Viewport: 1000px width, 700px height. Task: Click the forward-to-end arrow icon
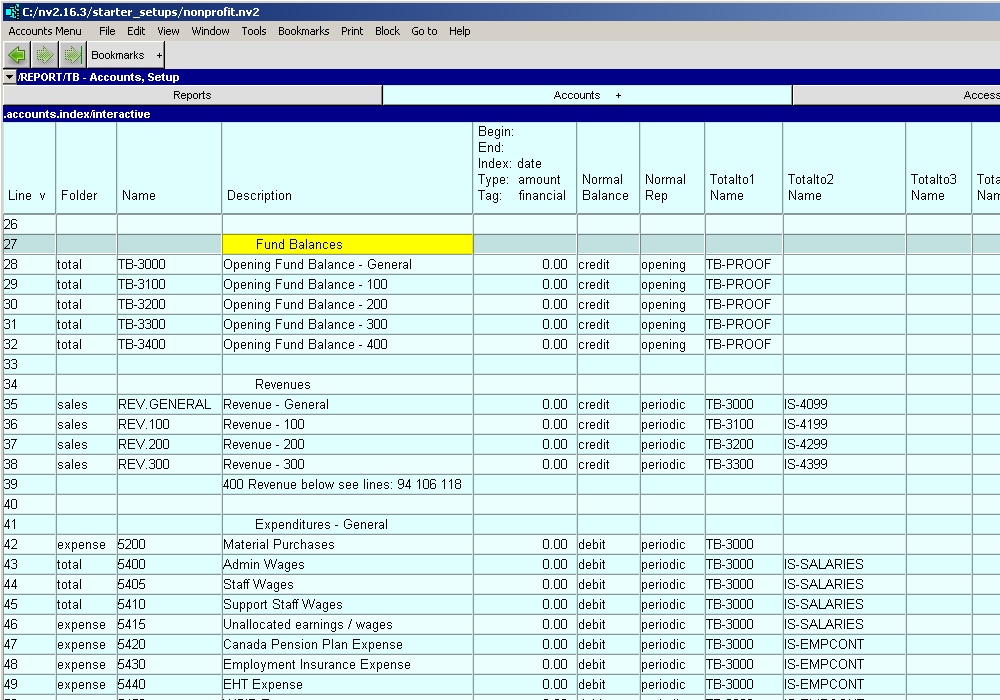(x=72, y=55)
